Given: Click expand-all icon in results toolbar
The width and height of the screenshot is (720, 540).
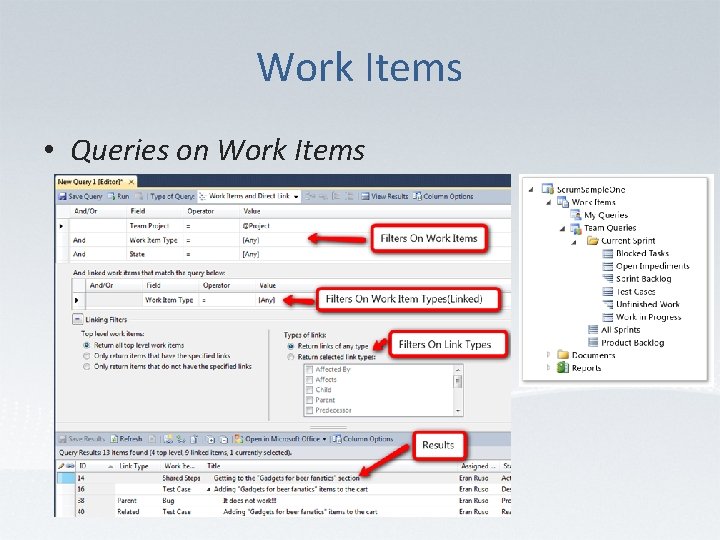Looking at the screenshot, I should click(x=210, y=439).
